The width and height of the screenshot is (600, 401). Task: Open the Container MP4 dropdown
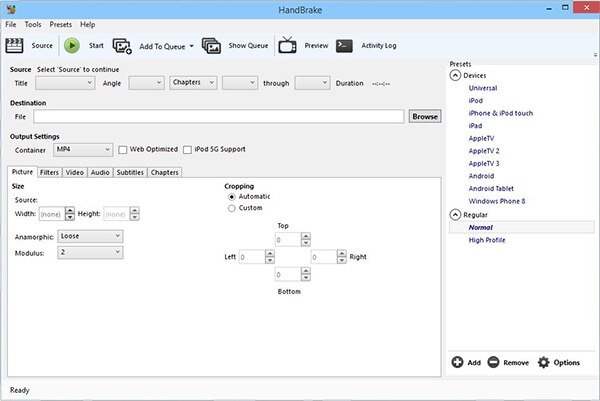tap(83, 150)
